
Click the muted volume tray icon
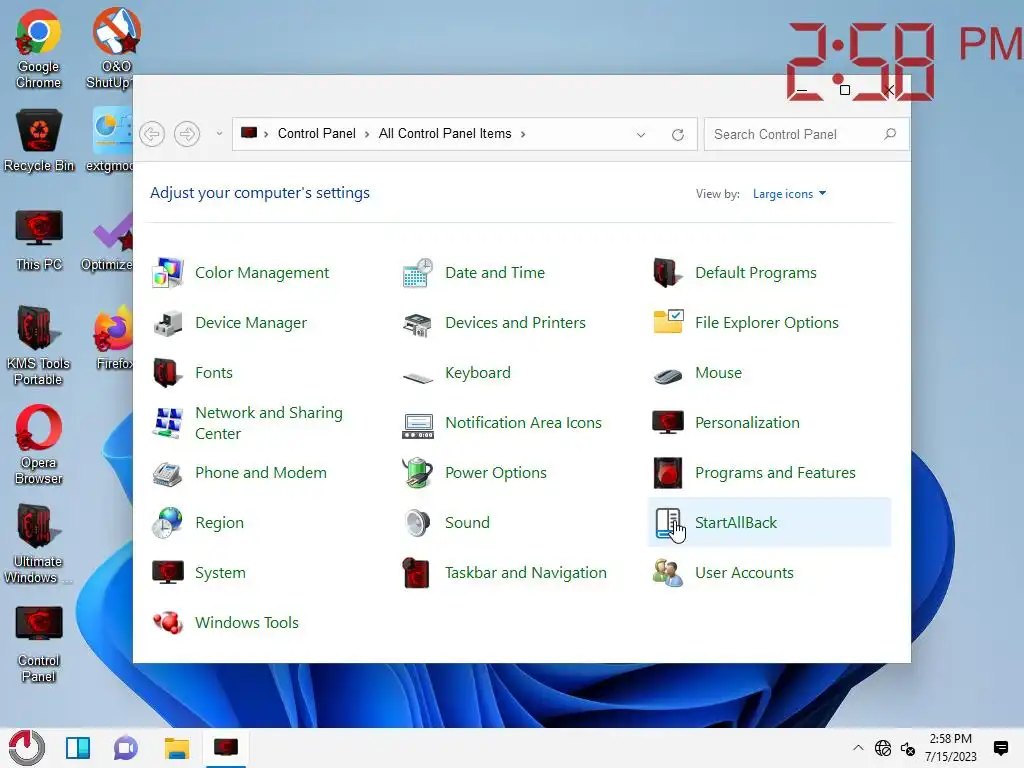908,748
